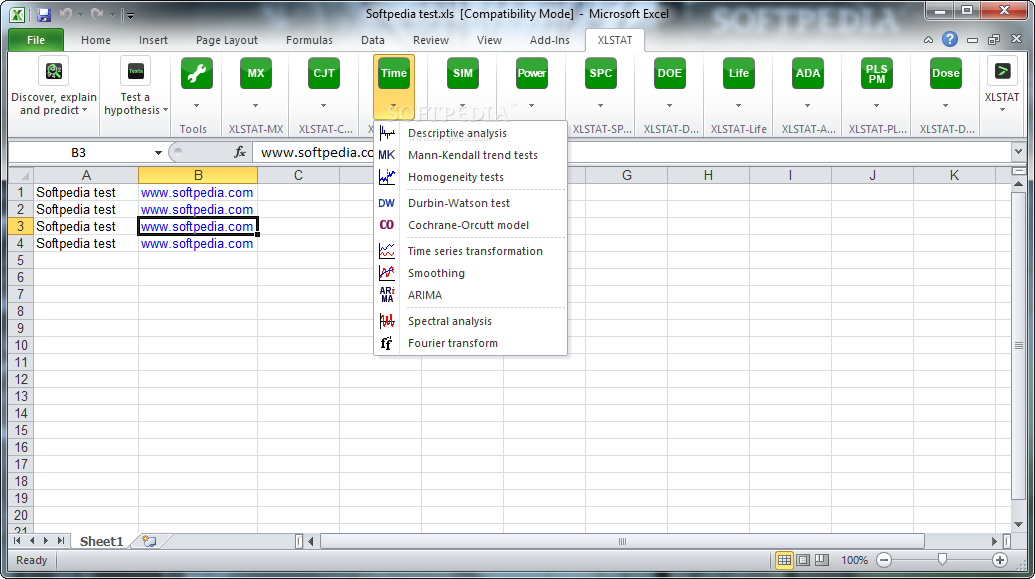Expand the Discover, explain and predict dropdown arrow

[84, 110]
